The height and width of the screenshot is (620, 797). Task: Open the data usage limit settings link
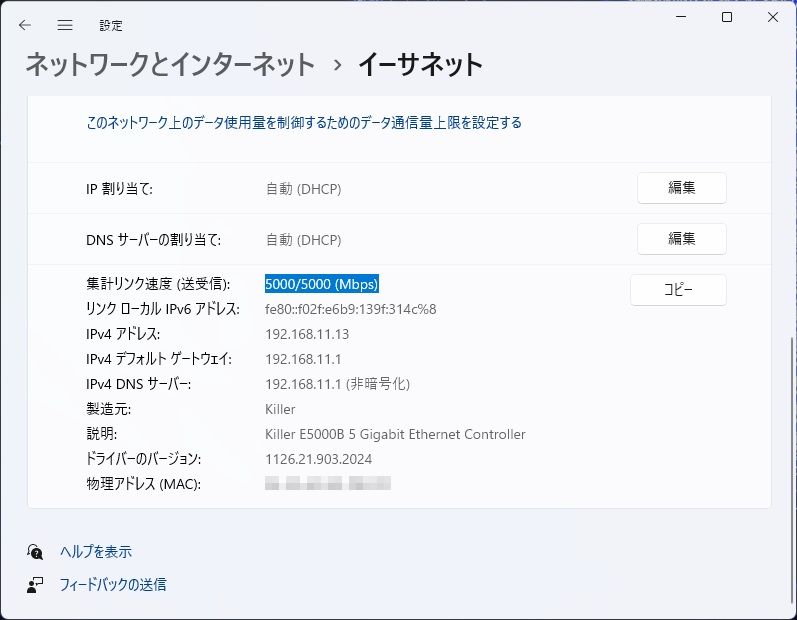(x=304, y=123)
